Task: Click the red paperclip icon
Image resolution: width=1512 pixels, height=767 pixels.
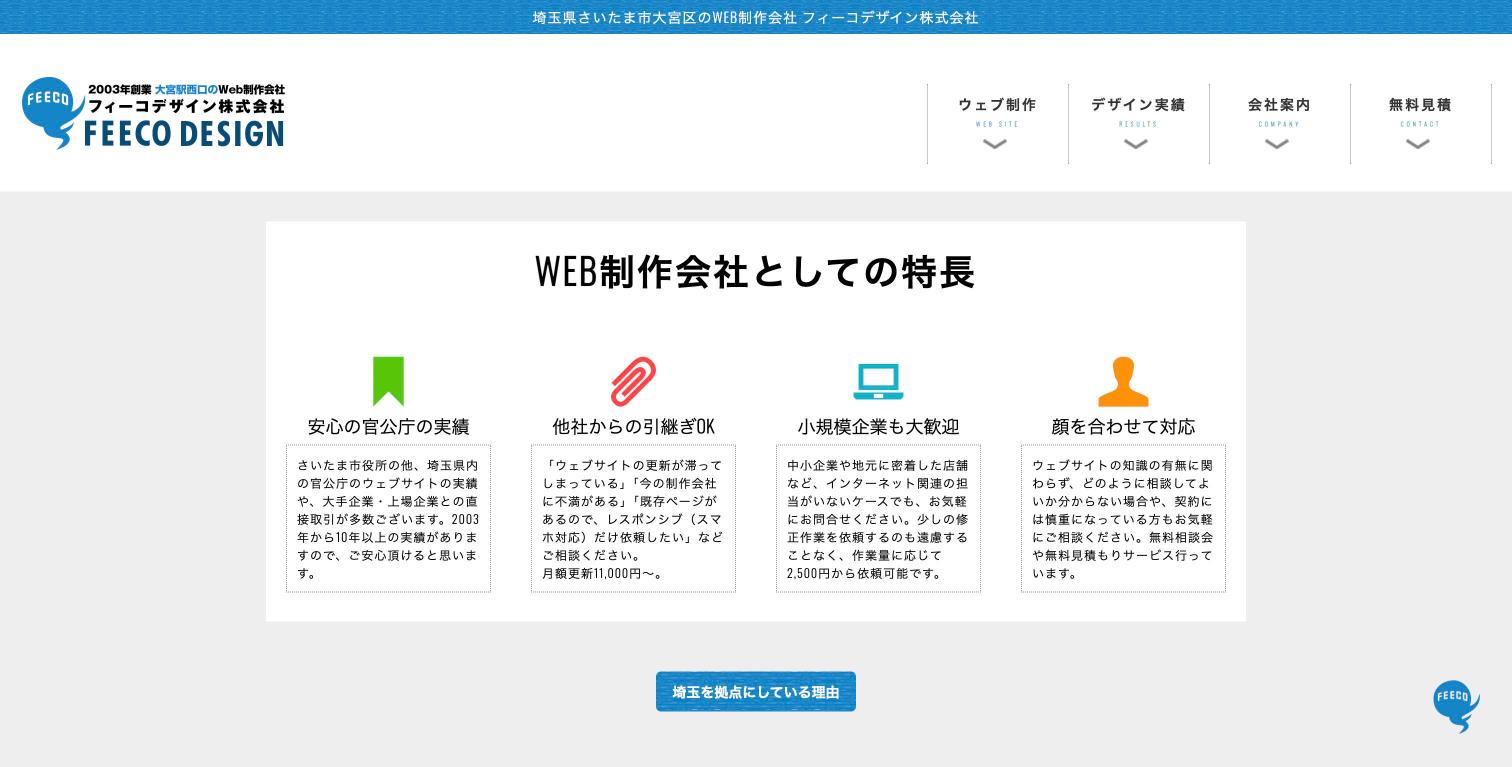Action: 633,381
